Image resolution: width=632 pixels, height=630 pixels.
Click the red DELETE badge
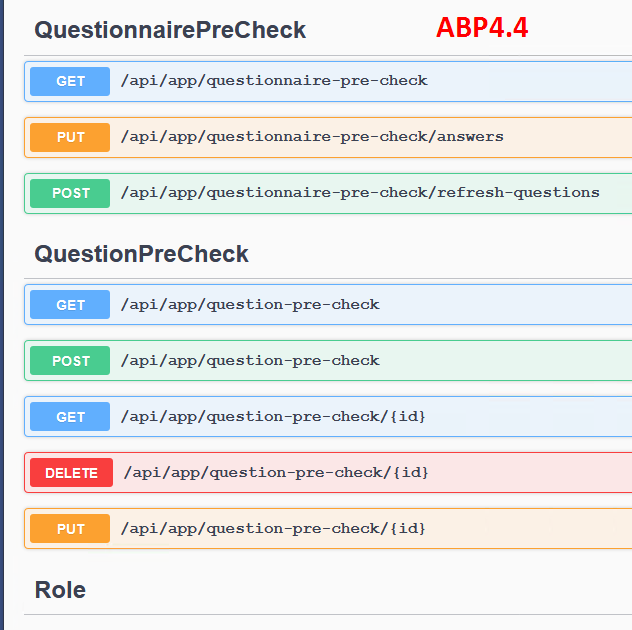(71, 473)
